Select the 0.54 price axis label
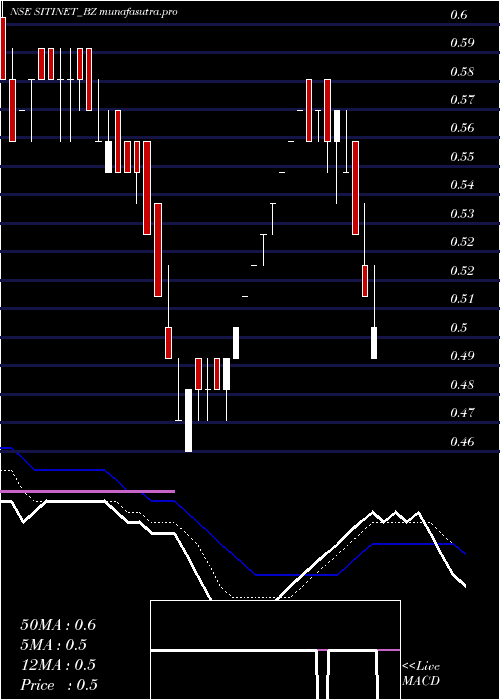The height and width of the screenshot is (700, 500). pos(461,185)
